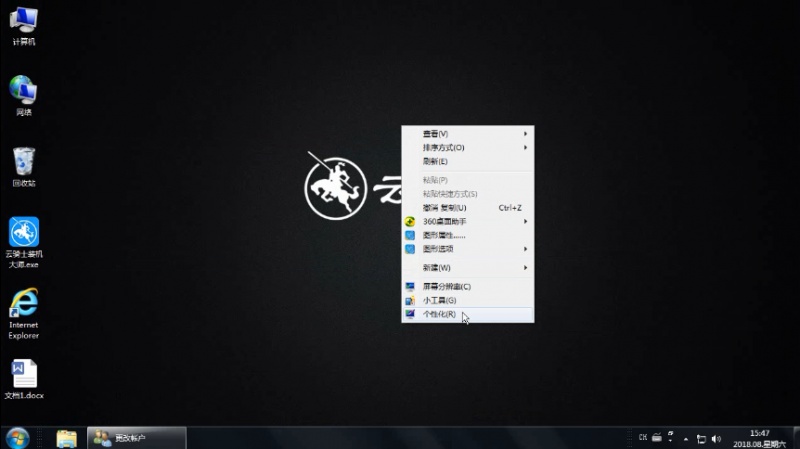The height and width of the screenshot is (449, 800).
Task: Click the 屏幕分辨率 monitor icon
Action: [x=410, y=287]
